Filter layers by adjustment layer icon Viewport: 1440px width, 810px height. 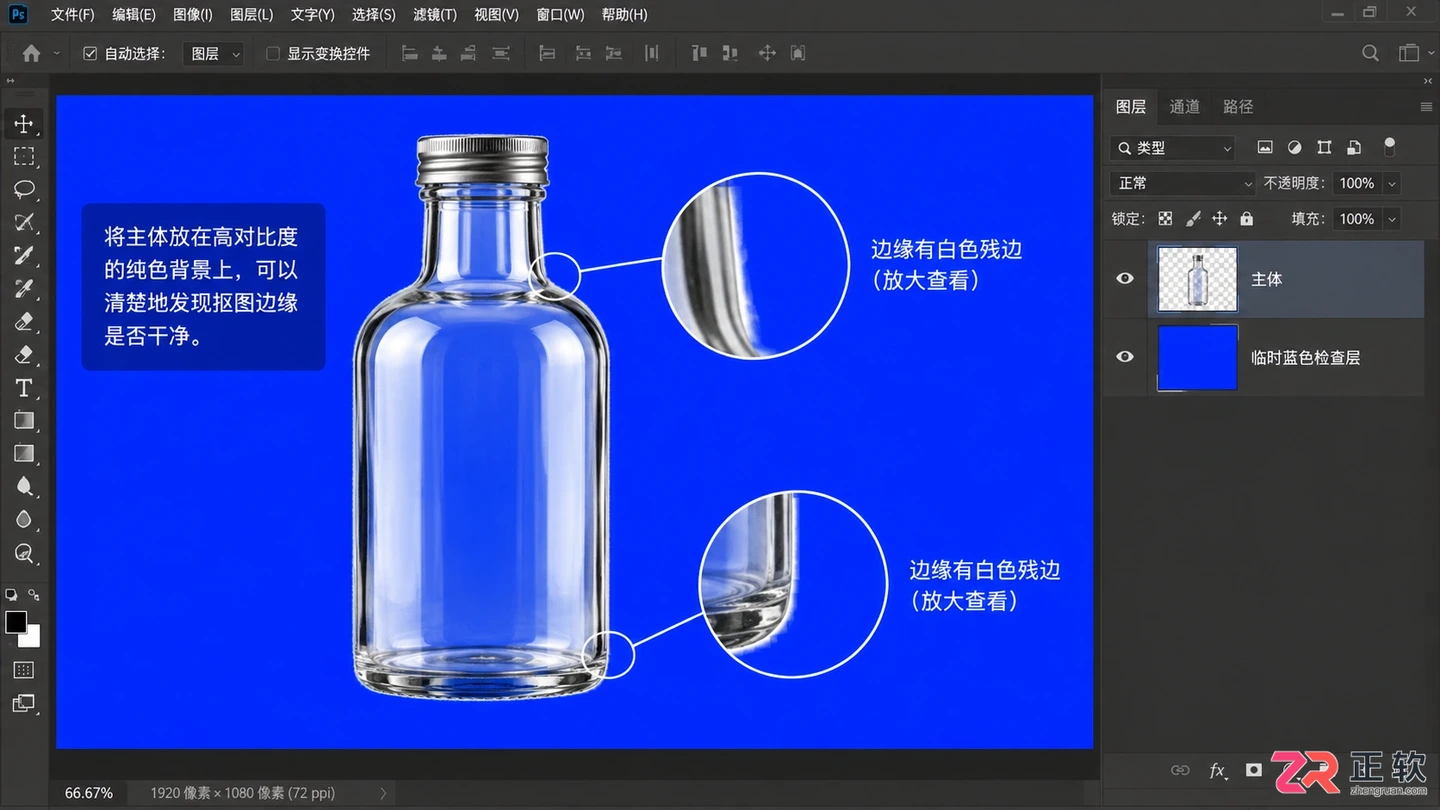1295,148
